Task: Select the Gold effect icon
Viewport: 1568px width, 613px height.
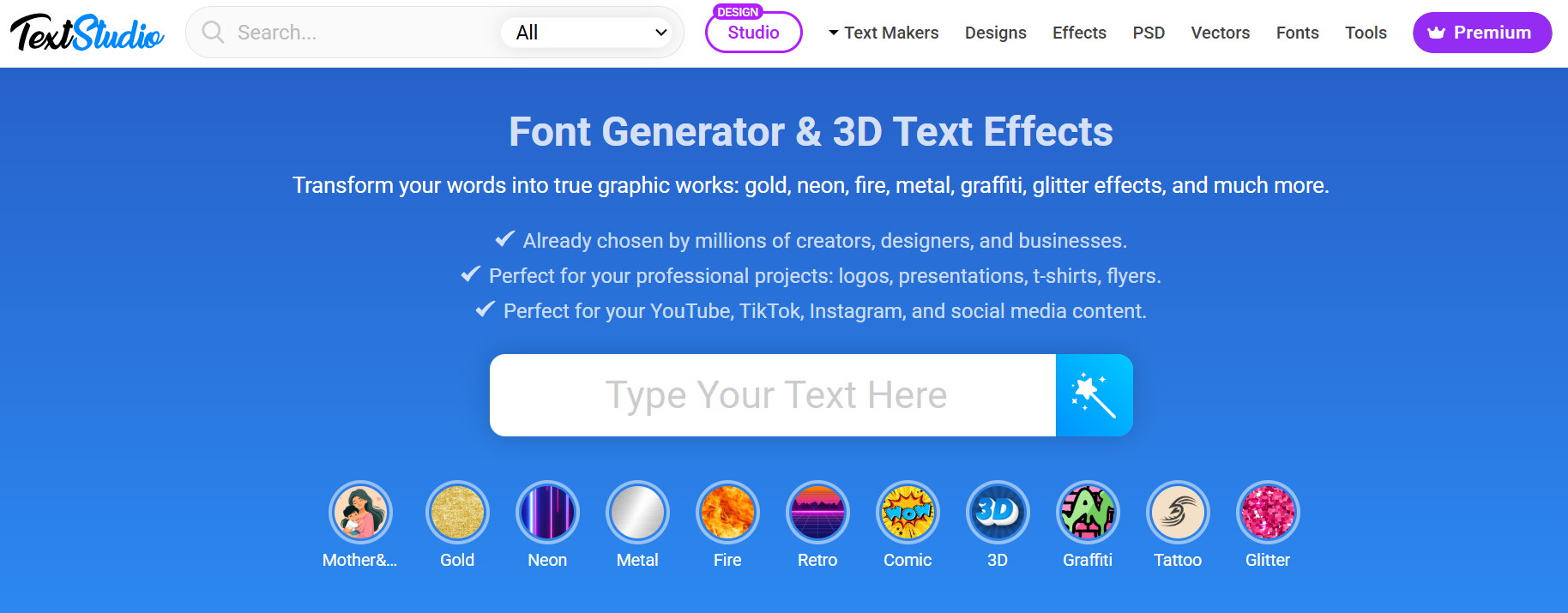Action: tap(457, 512)
